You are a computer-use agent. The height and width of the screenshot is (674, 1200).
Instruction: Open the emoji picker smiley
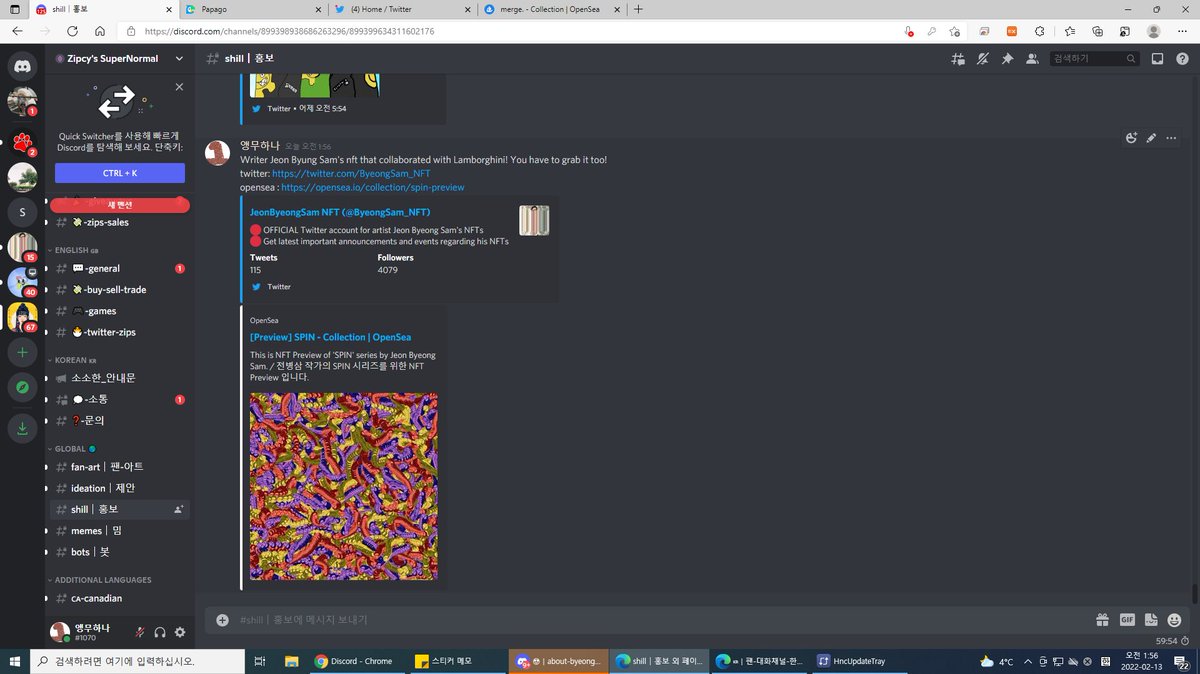pos(1175,620)
